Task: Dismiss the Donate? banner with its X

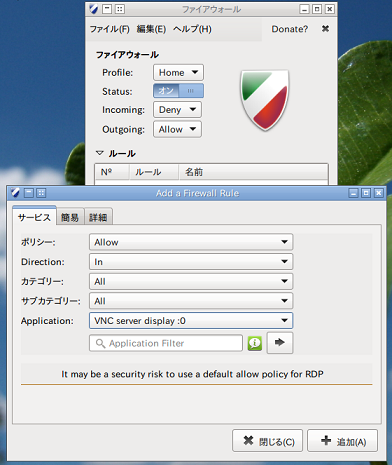Action: pyautogui.click(x=325, y=29)
